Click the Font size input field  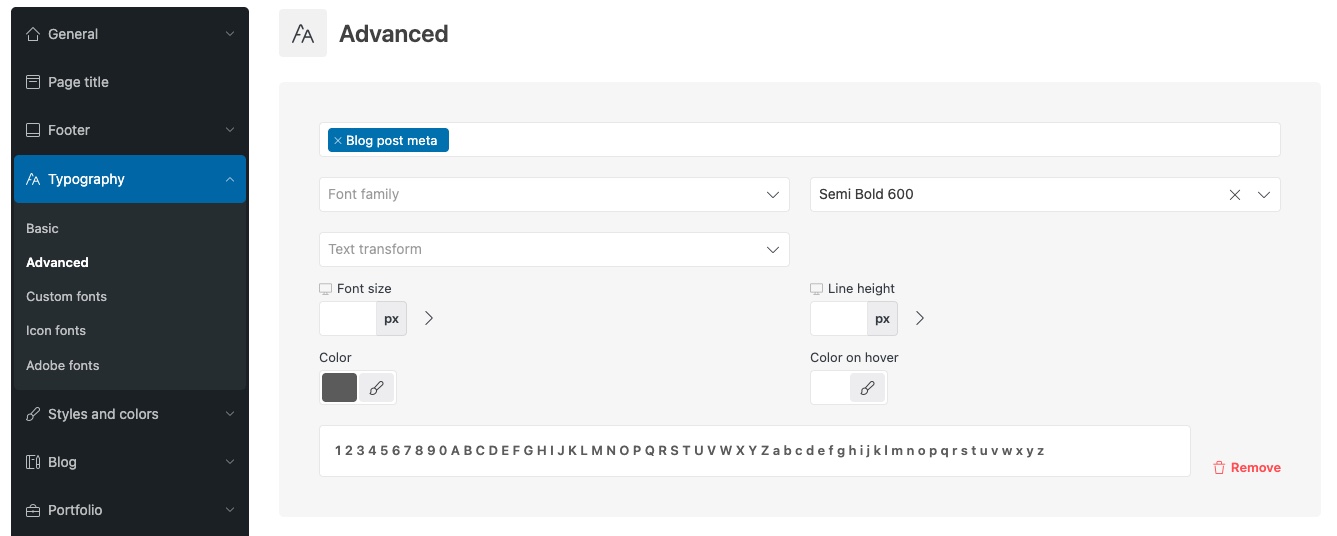click(348, 319)
